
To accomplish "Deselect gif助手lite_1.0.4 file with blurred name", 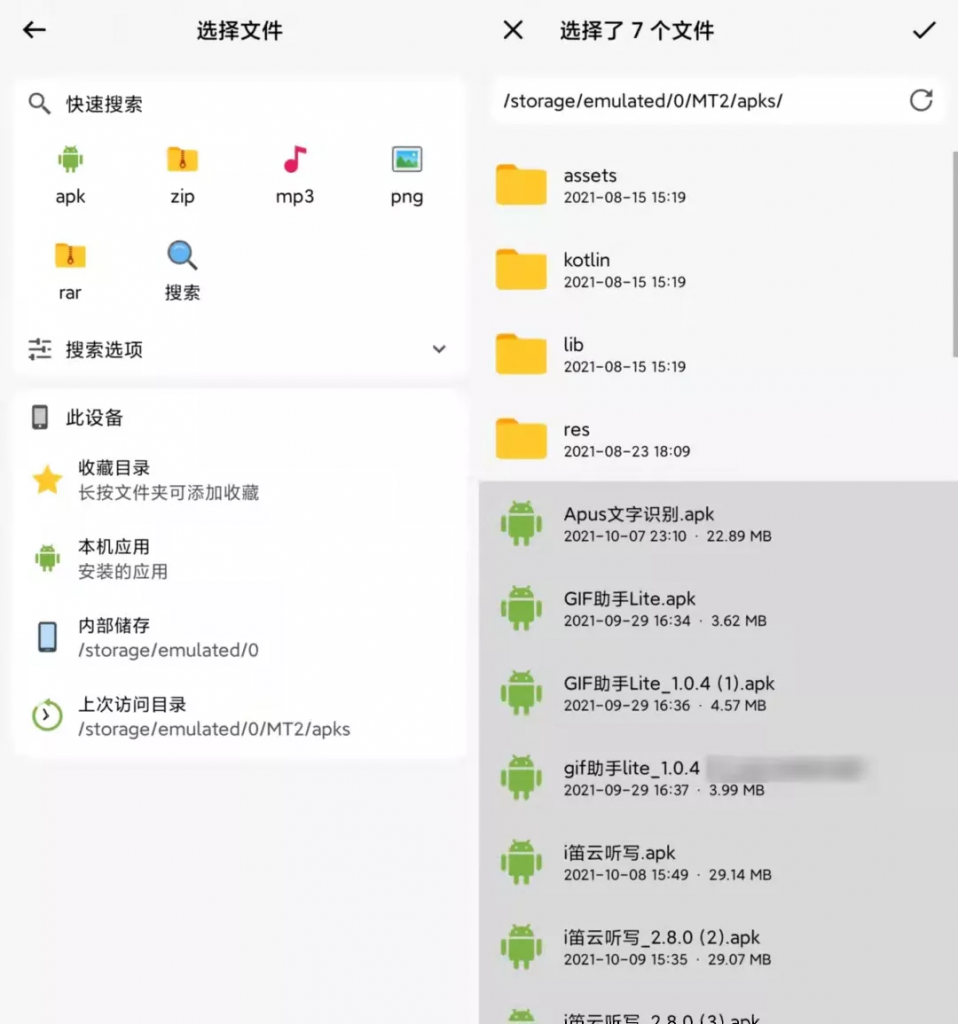I will pyautogui.click(x=718, y=777).
